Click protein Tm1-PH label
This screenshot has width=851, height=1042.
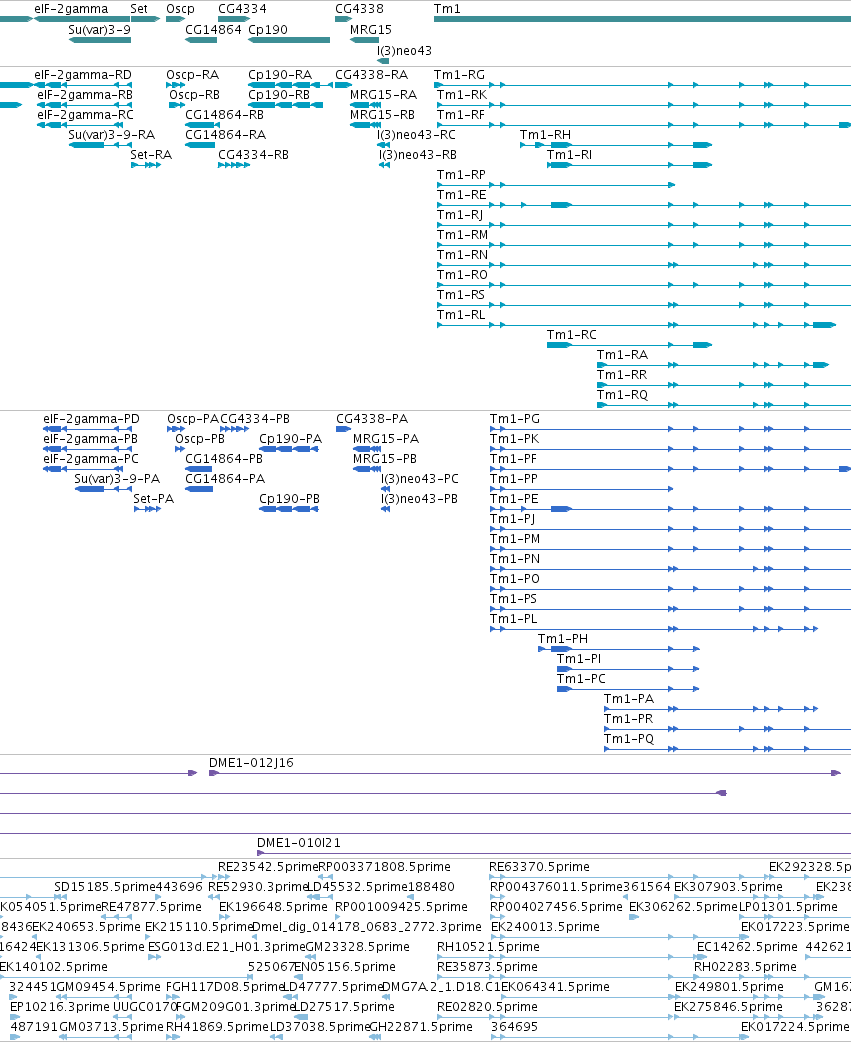(x=563, y=639)
